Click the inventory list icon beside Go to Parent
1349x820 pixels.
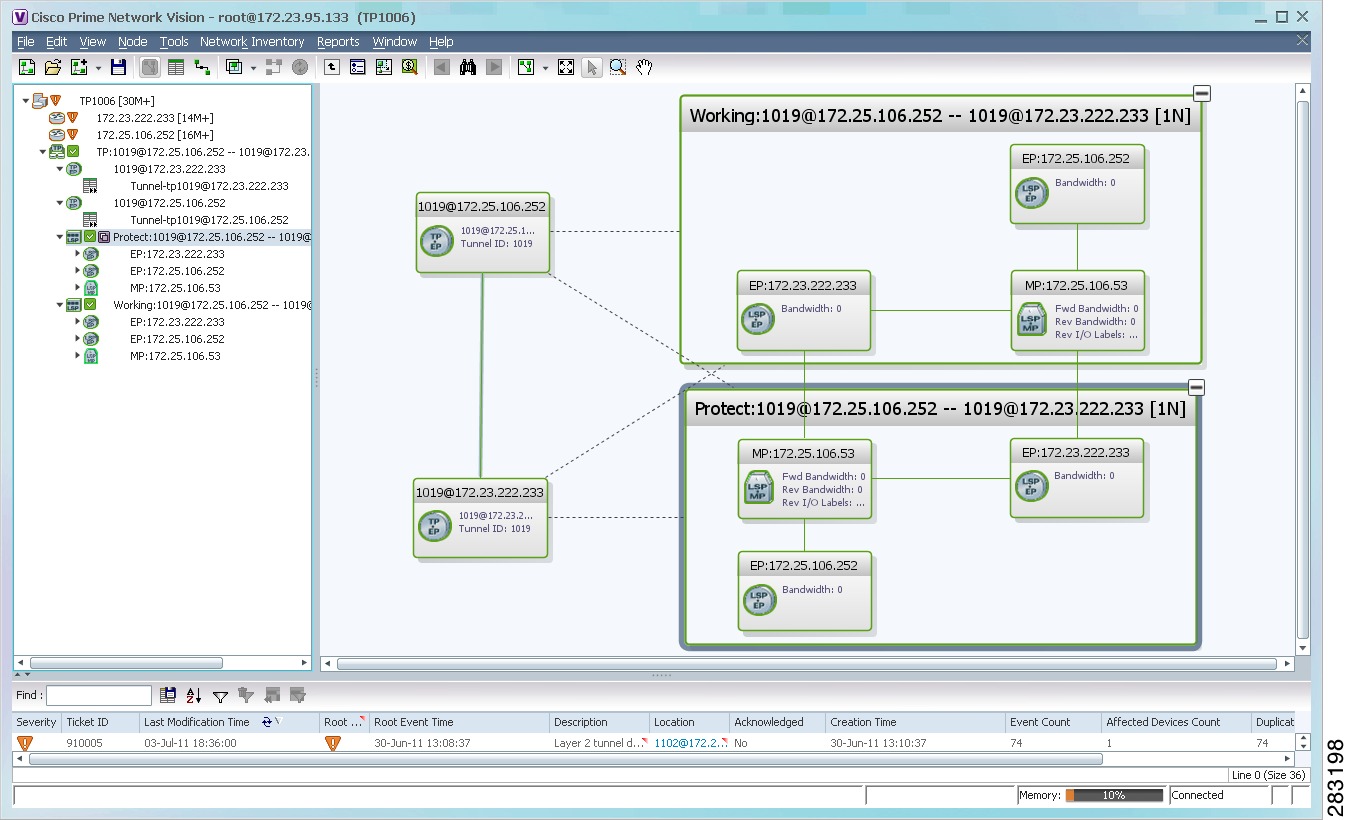pos(358,67)
